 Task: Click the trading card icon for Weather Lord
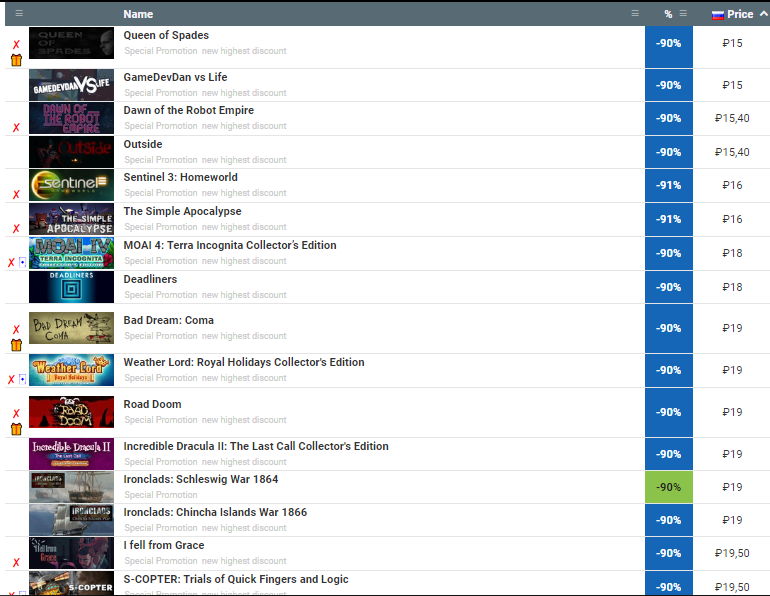(x=23, y=379)
